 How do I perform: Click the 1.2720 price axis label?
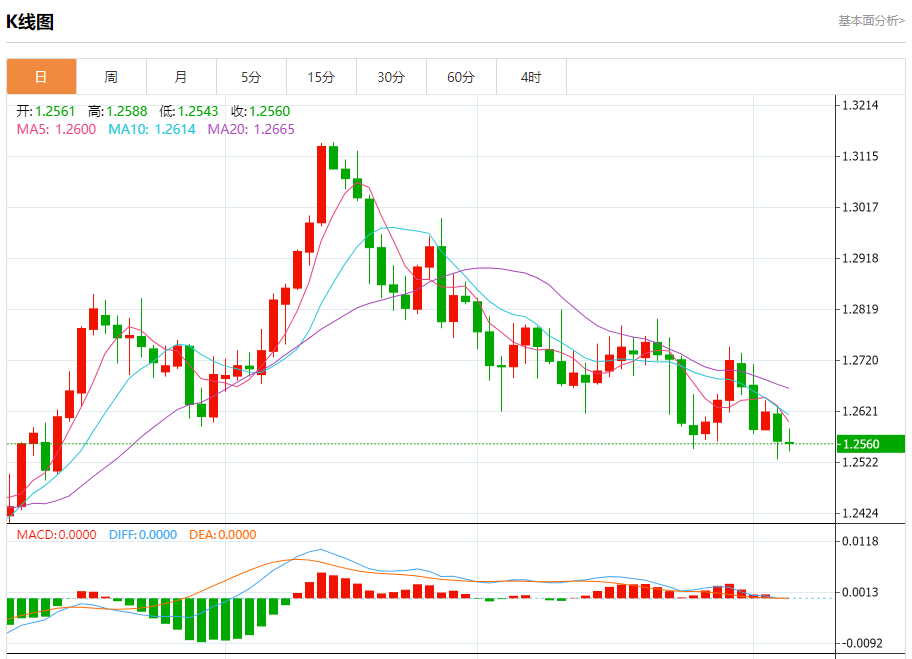pos(860,360)
